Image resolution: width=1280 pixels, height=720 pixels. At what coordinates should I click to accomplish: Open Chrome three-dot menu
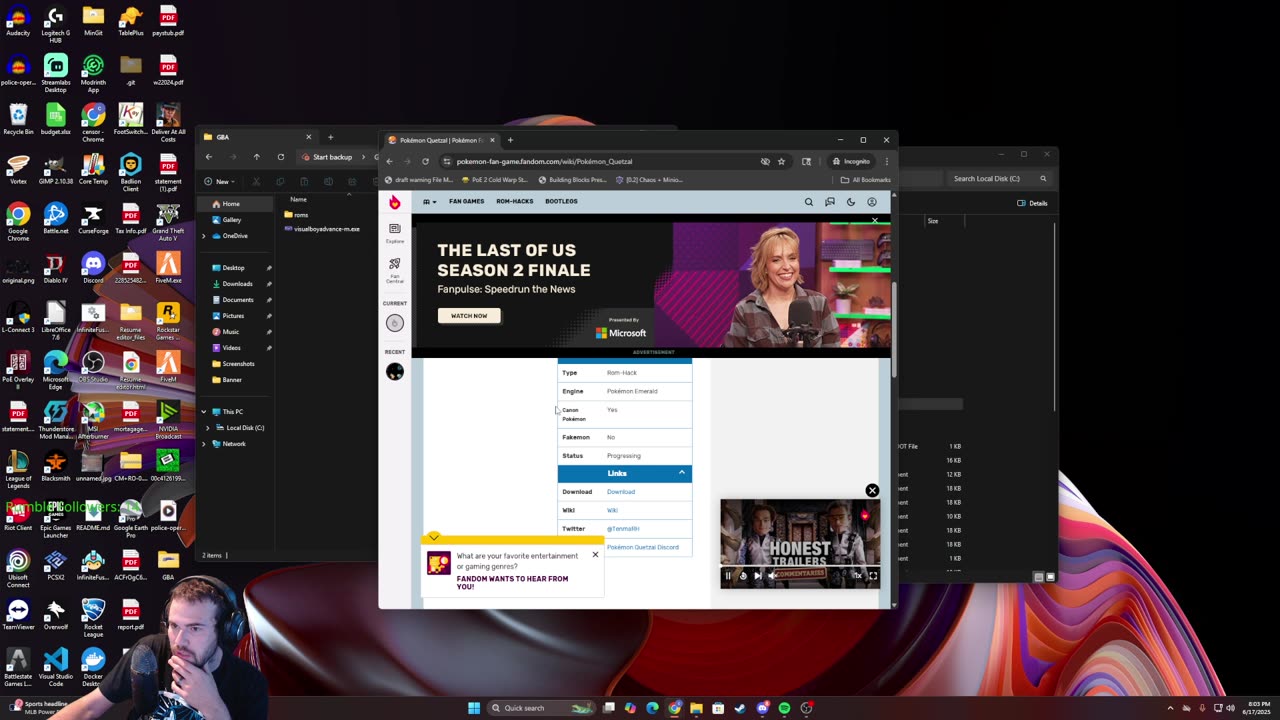pyautogui.click(x=886, y=161)
